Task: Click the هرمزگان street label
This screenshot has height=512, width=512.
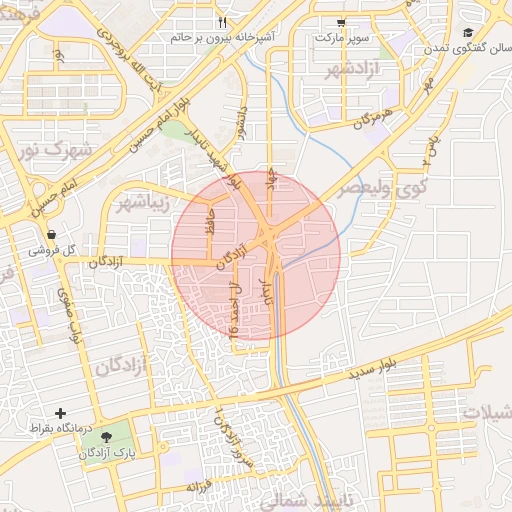Action: coord(373,119)
